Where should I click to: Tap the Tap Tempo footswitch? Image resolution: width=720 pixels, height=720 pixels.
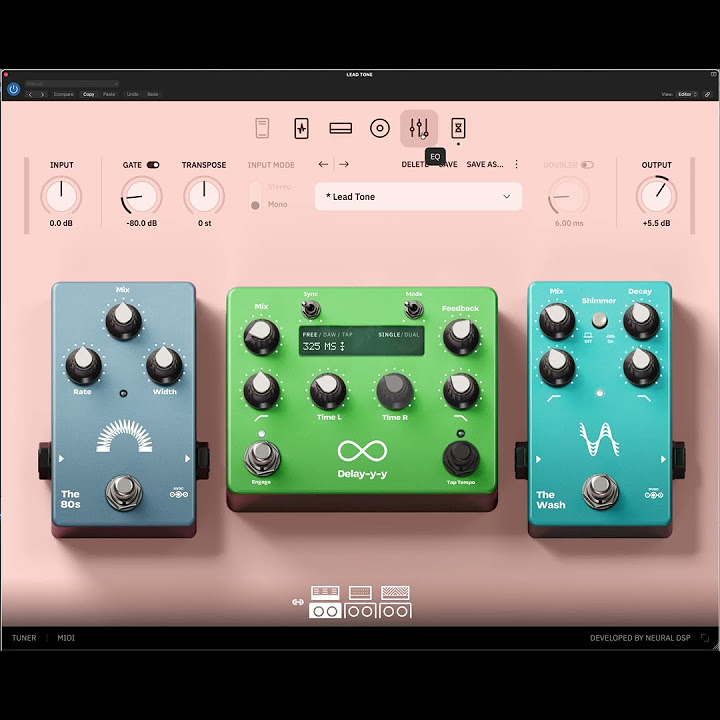click(461, 457)
